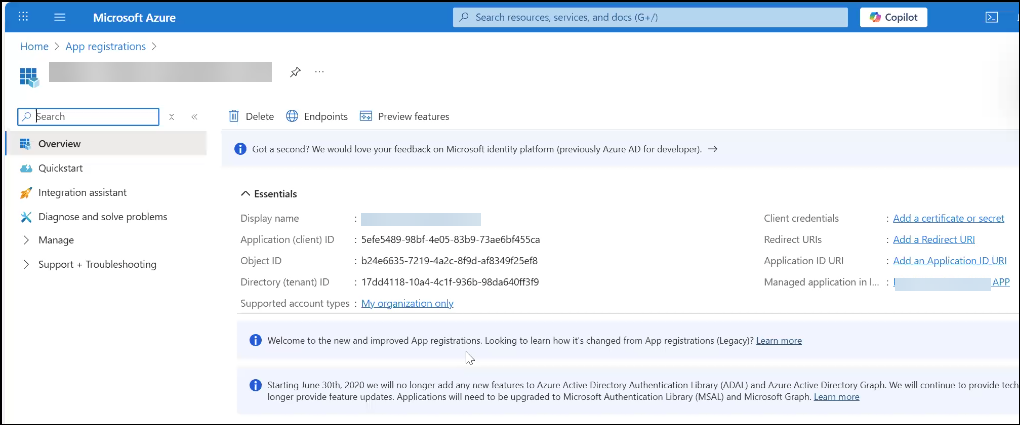Image resolution: width=1020 pixels, height=425 pixels.
Task: Go to Home breadcrumb
Action: 34,46
